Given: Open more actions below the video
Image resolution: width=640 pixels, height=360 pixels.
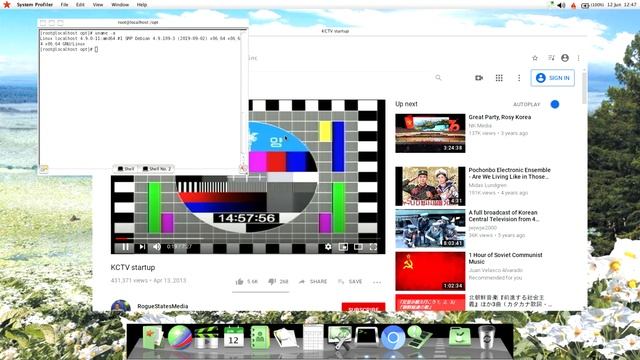Looking at the screenshot, I should 377,282.
